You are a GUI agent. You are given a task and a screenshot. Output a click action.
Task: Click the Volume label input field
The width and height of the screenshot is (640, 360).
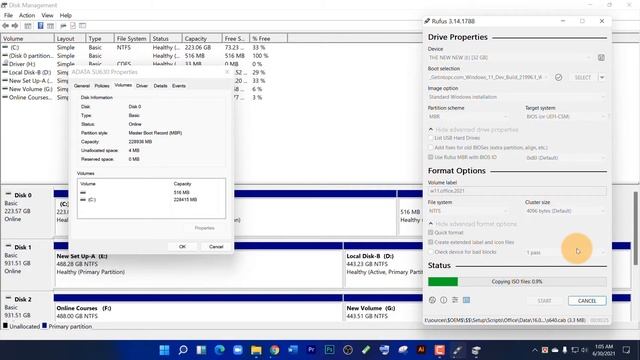517,191
